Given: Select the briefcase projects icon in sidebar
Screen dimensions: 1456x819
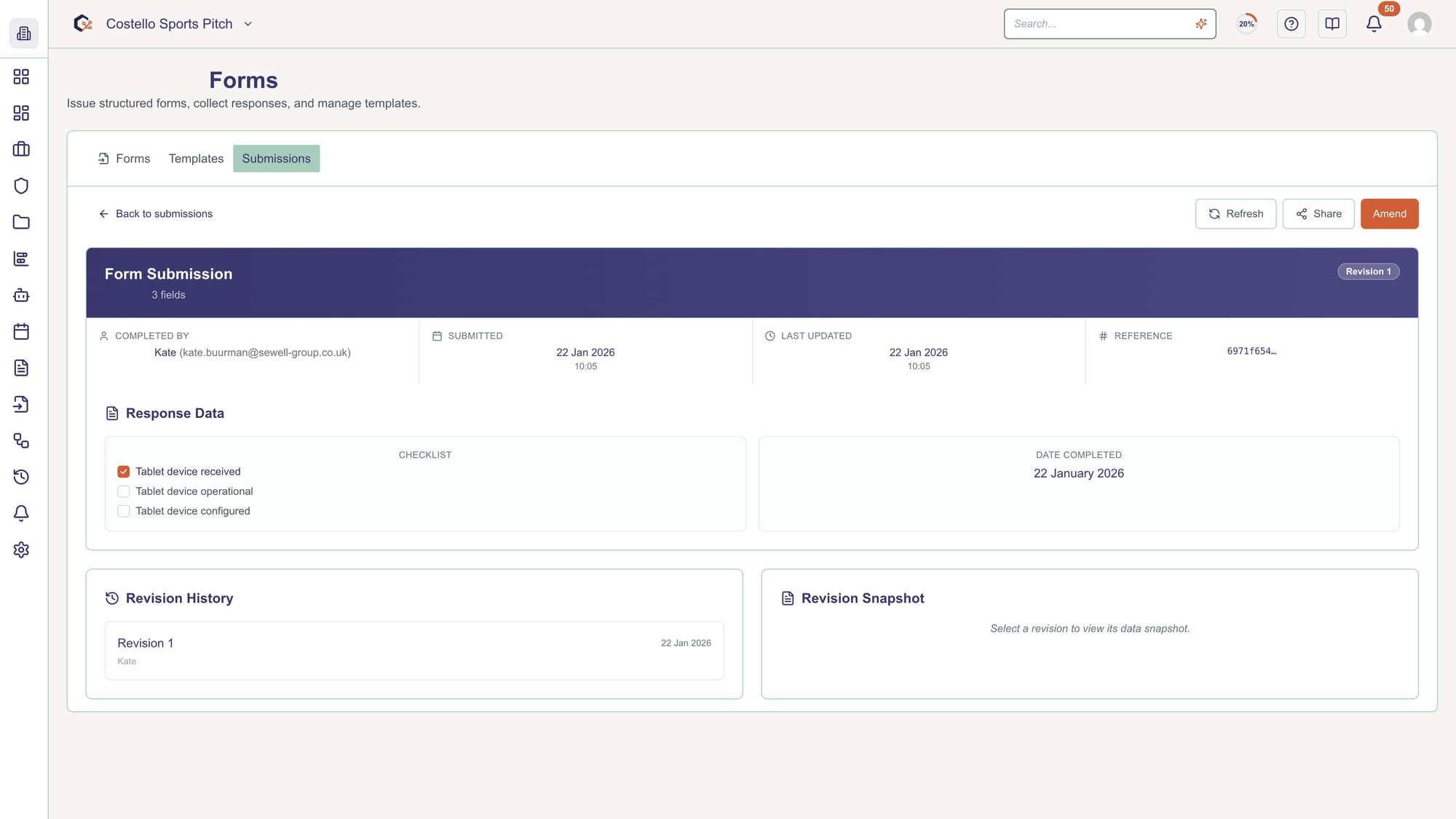Looking at the screenshot, I should click(21, 149).
